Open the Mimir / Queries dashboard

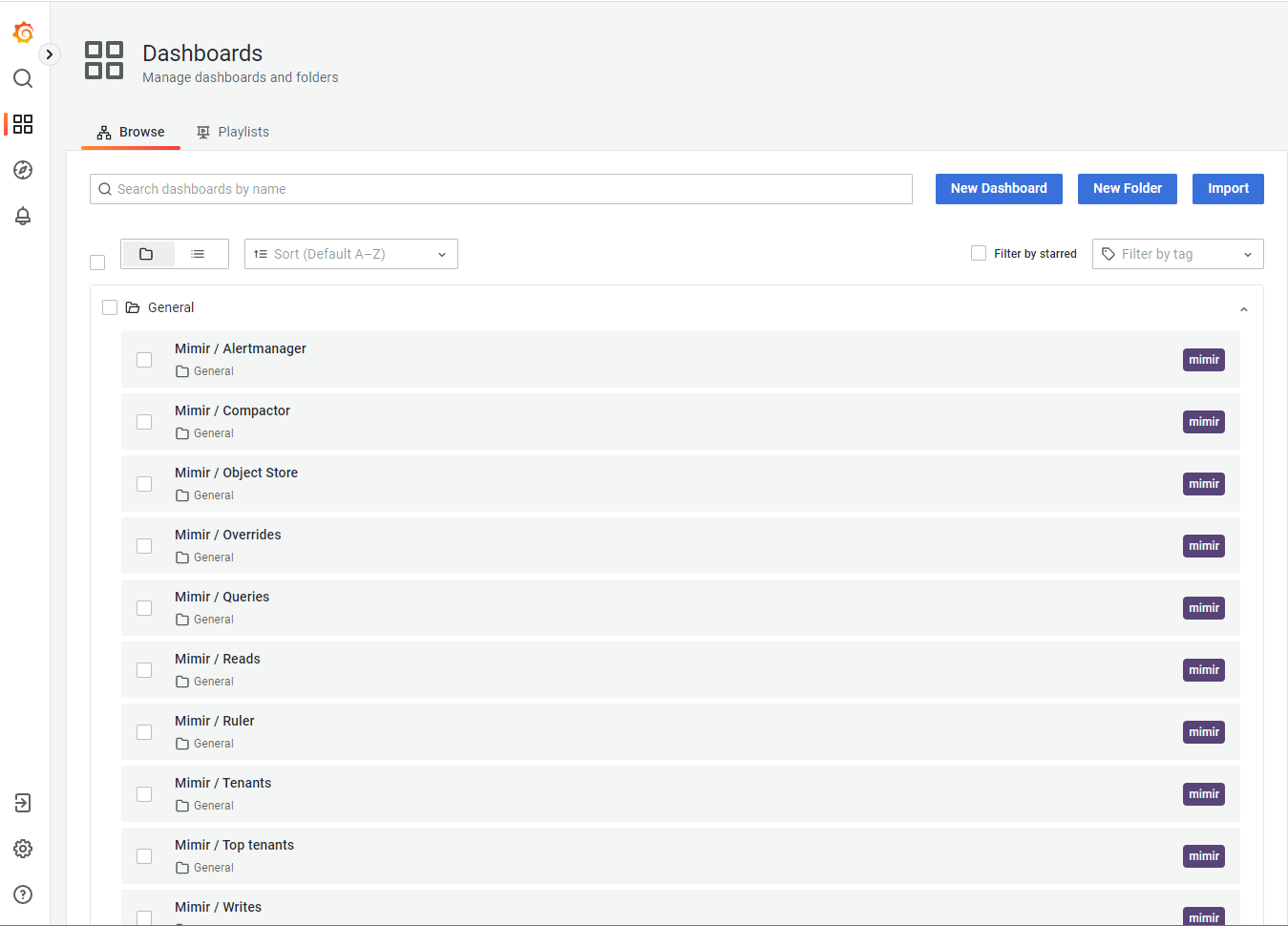point(222,597)
